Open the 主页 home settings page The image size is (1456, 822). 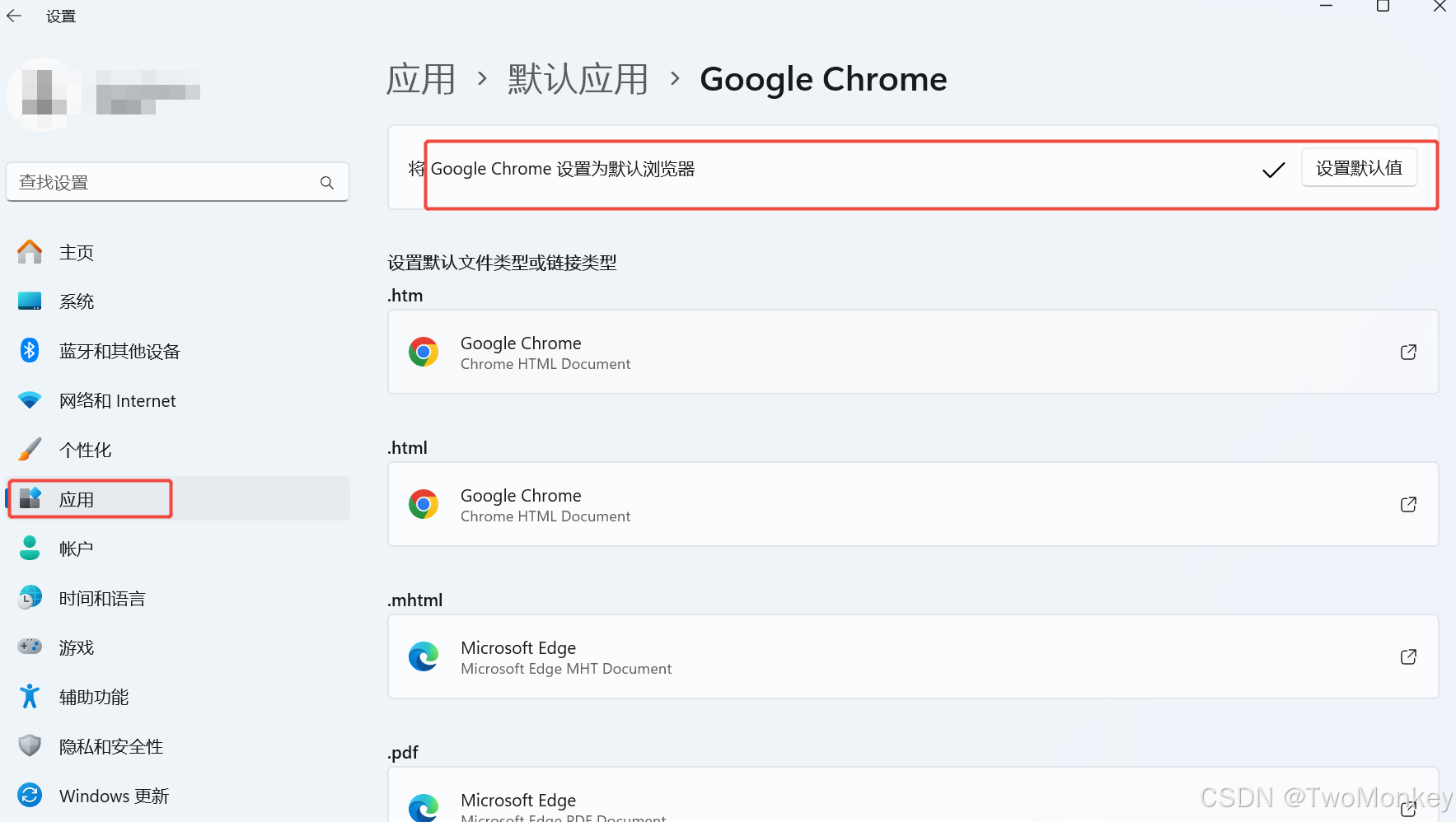click(x=178, y=252)
